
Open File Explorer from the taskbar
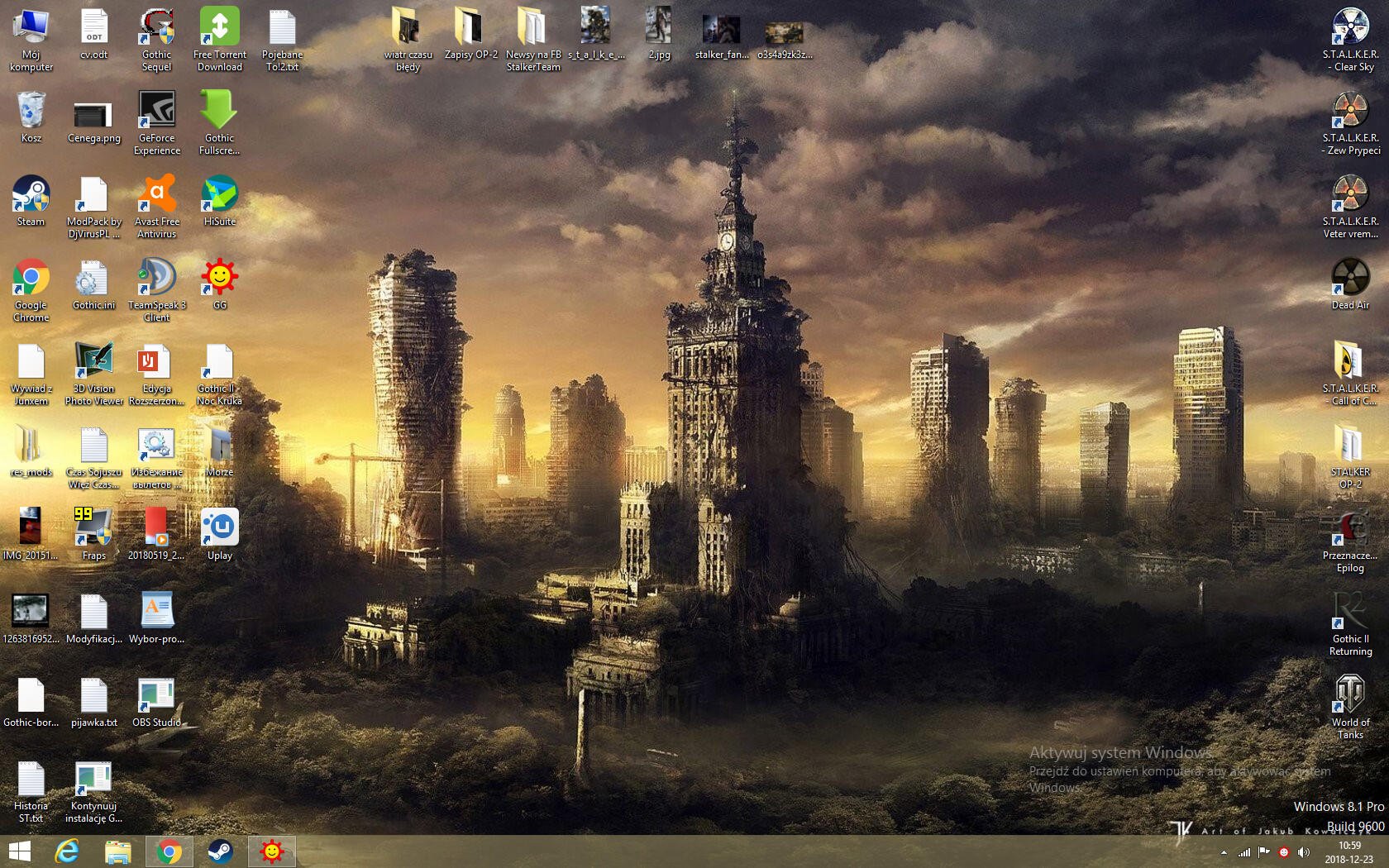[117, 851]
